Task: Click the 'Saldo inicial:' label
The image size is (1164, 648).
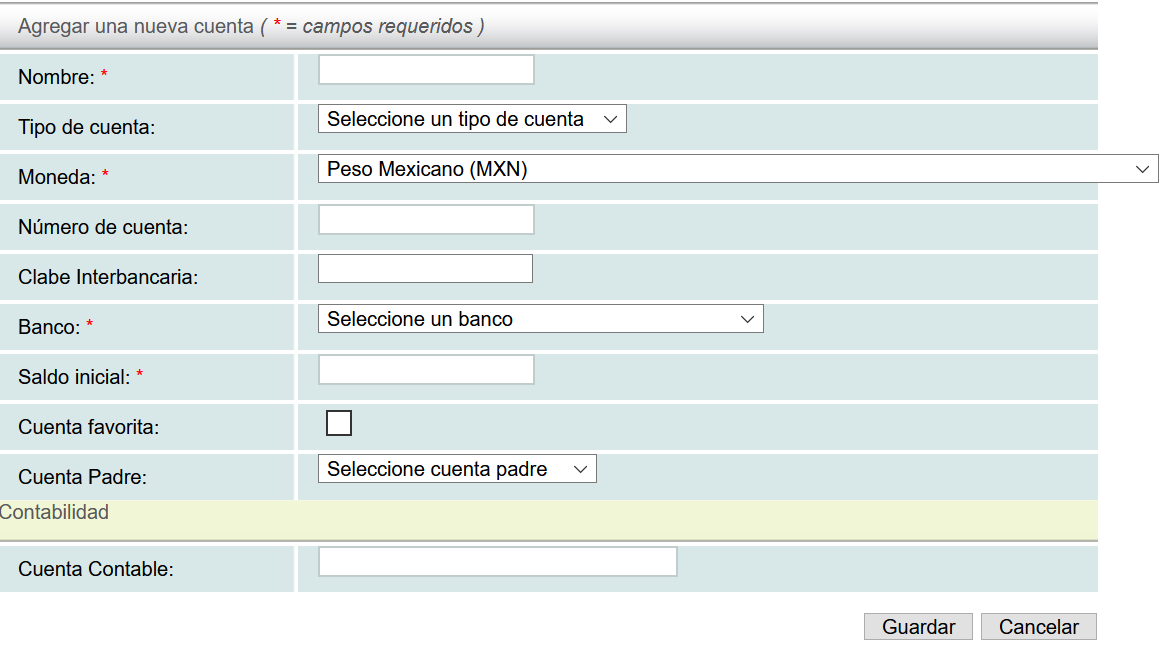Action: pyautogui.click(x=74, y=377)
